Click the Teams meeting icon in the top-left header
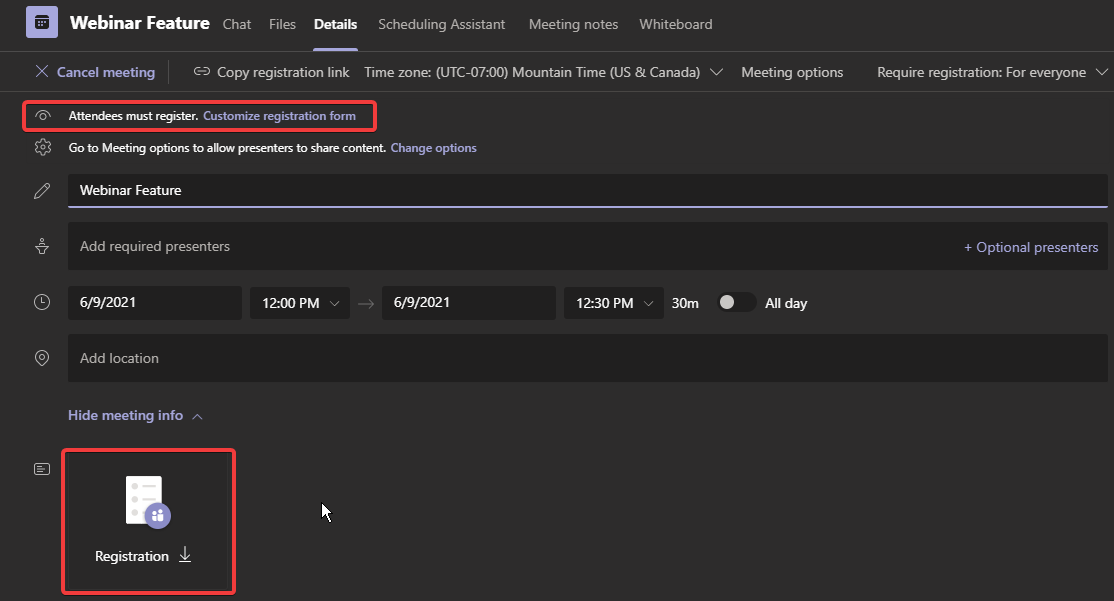This screenshot has height=601, width=1114. (x=41, y=21)
